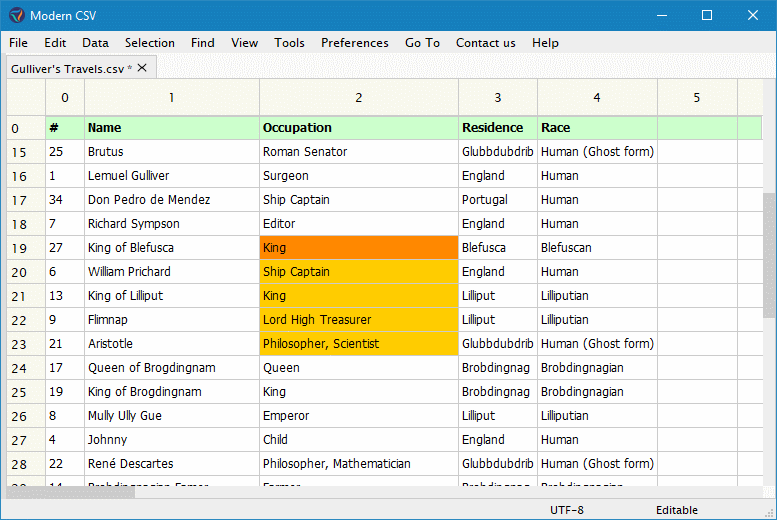Click the UTF-8 encoding status
The width and height of the screenshot is (777, 520).
[x=567, y=510]
